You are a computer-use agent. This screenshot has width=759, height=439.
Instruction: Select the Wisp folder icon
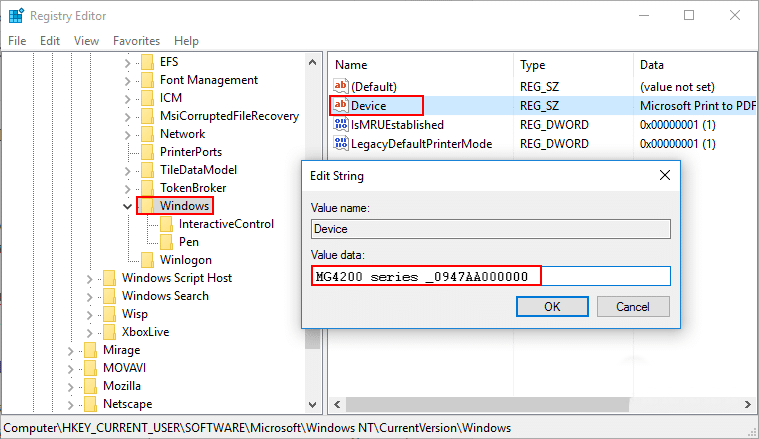110,314
